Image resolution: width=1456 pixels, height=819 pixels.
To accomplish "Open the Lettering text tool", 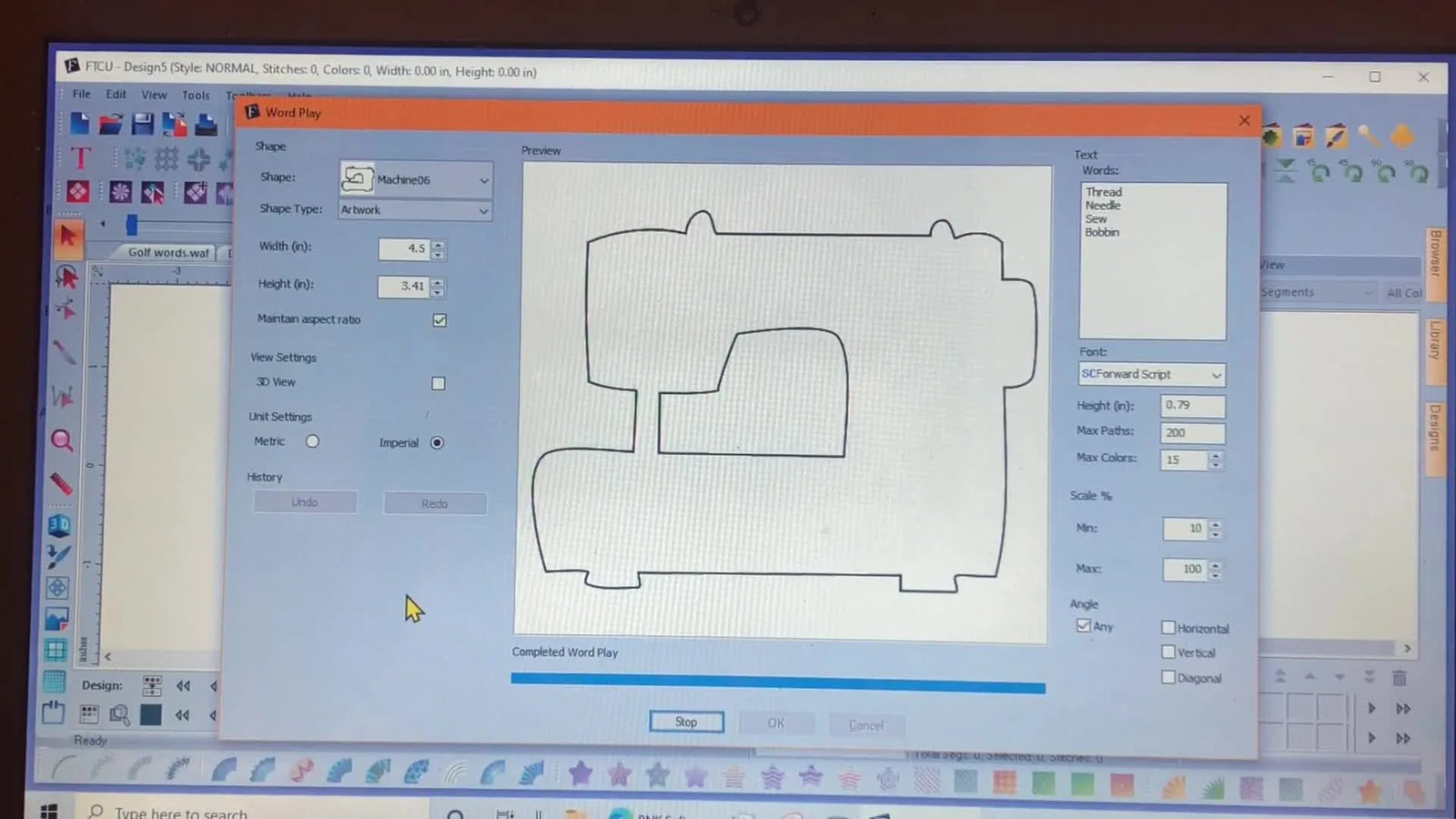I will click(x=80, y=158).
